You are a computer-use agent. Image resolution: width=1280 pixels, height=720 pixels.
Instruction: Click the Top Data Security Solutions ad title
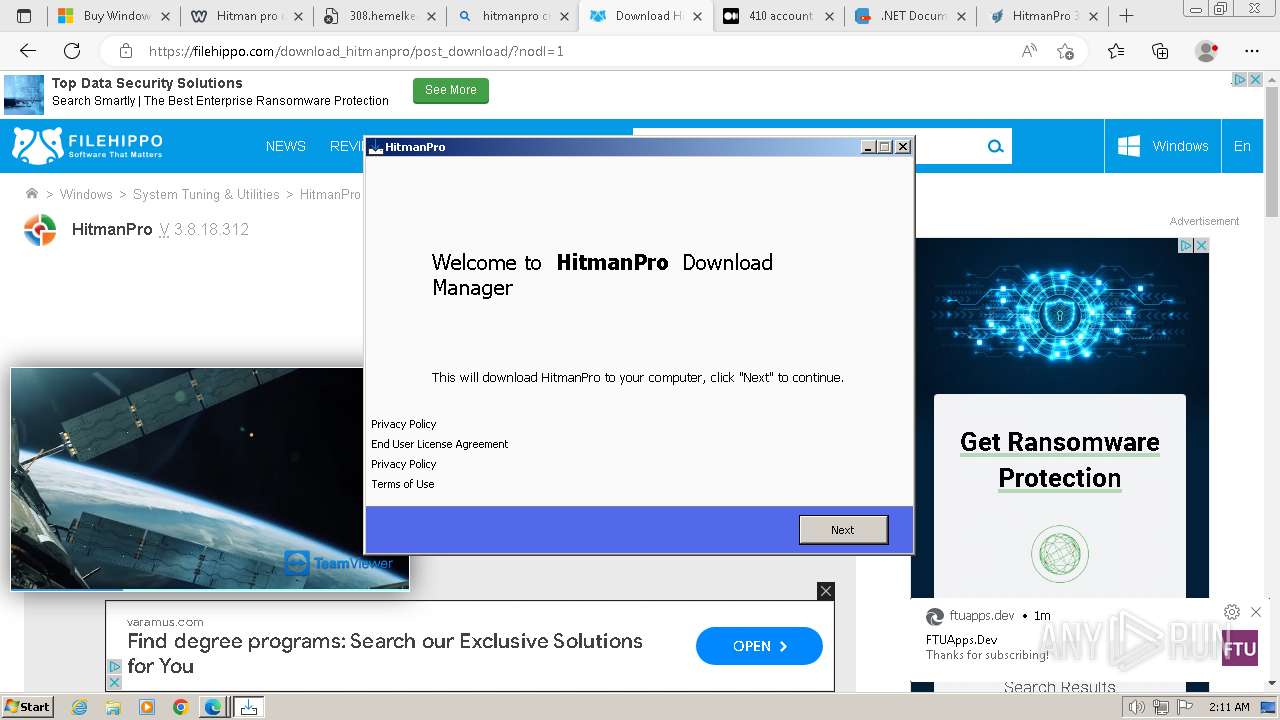147,83
